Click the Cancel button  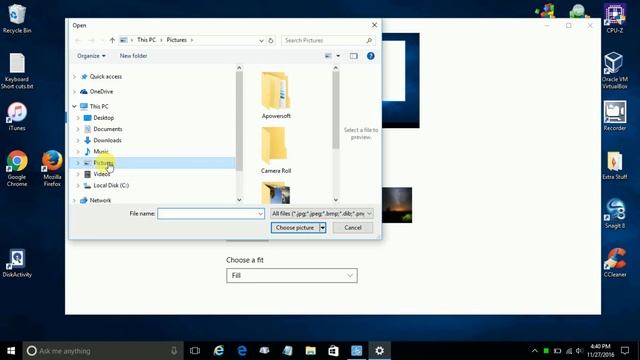[353, 228]
